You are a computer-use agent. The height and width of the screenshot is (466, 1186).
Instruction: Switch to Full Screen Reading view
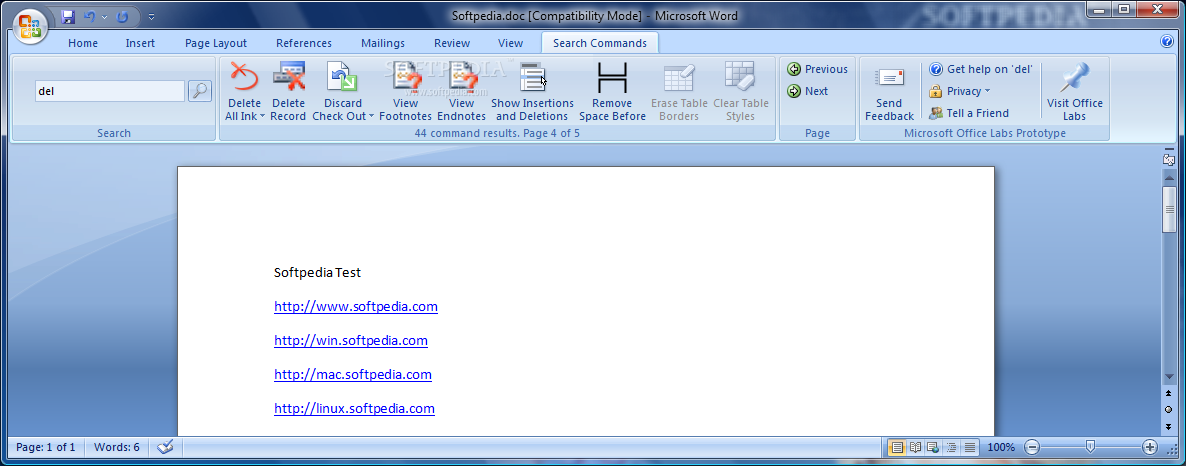coord(915,447)
